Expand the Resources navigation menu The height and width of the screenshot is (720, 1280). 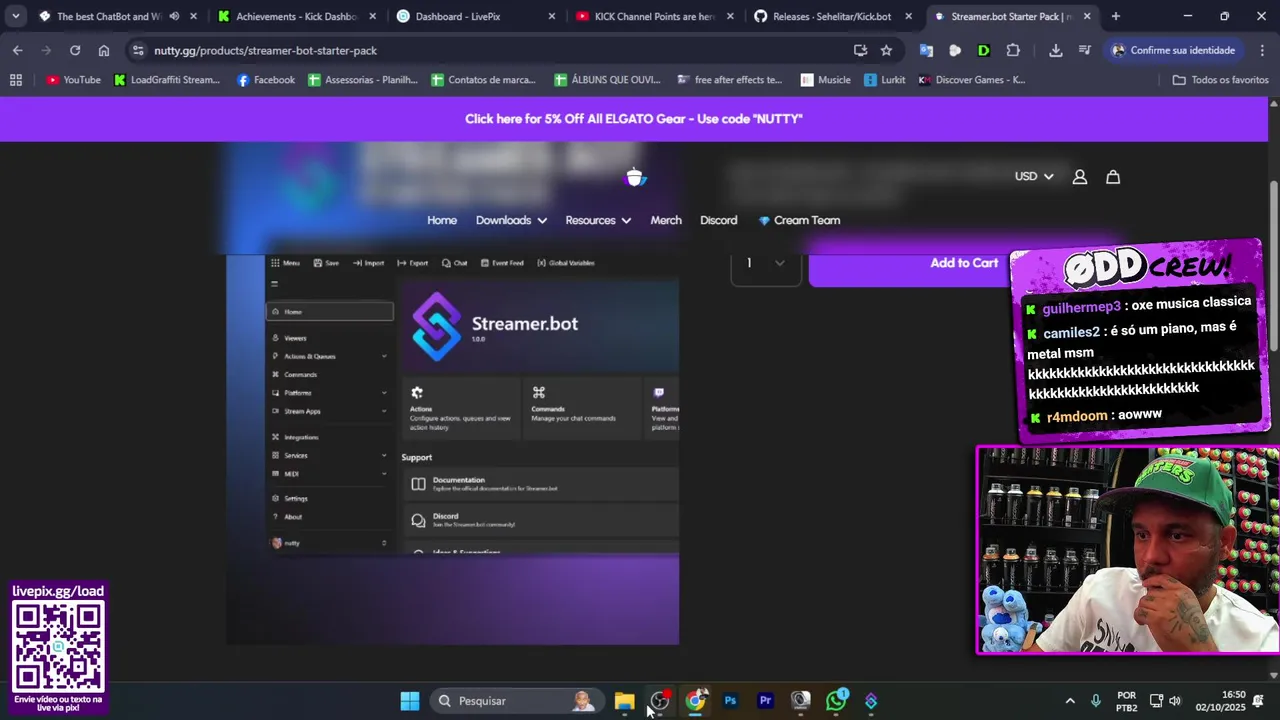[598, 220]
